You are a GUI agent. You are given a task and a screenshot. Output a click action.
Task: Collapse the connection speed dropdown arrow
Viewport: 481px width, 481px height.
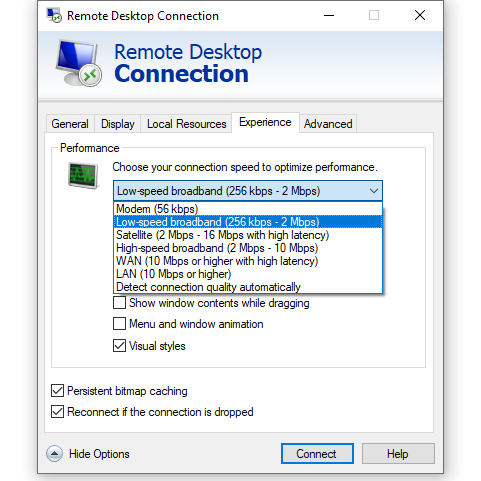click(x=374, y=191)
